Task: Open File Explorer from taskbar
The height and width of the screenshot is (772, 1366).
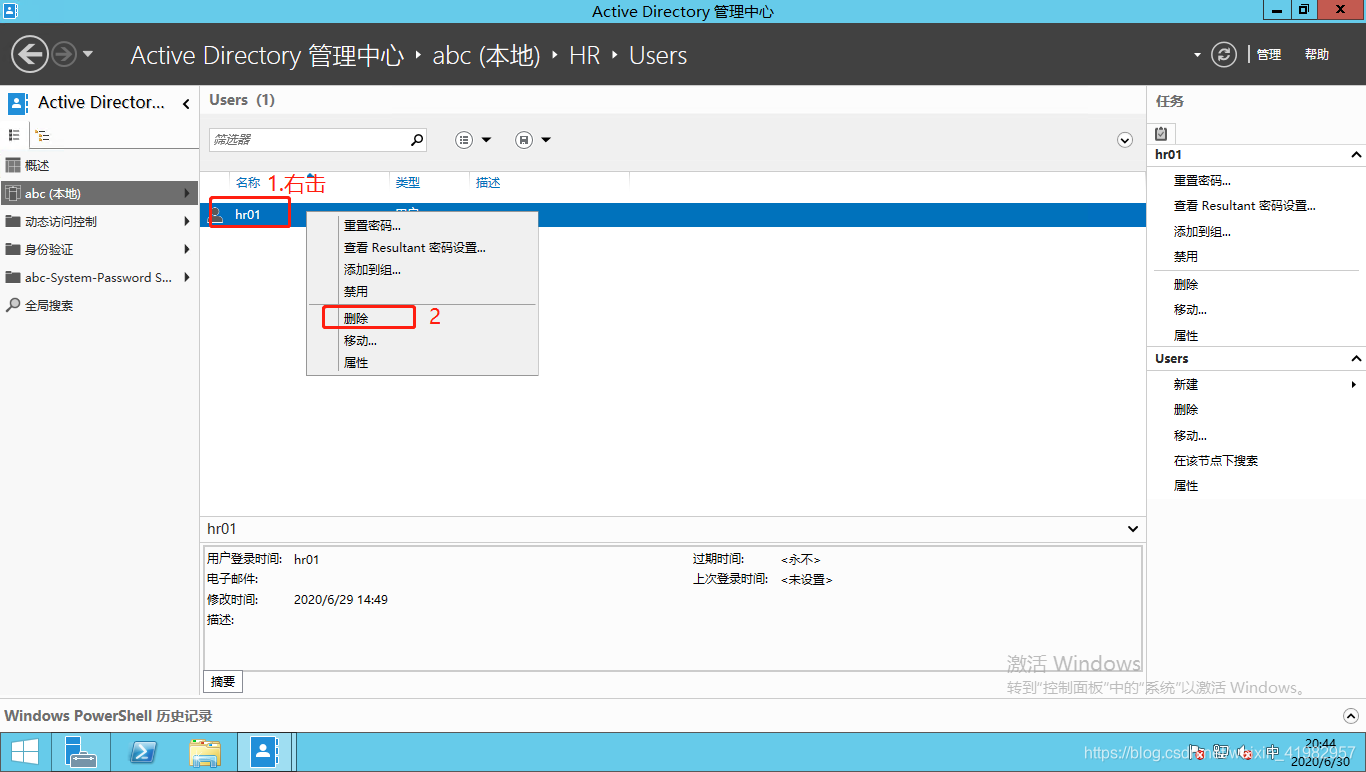Action: point(205,752)
